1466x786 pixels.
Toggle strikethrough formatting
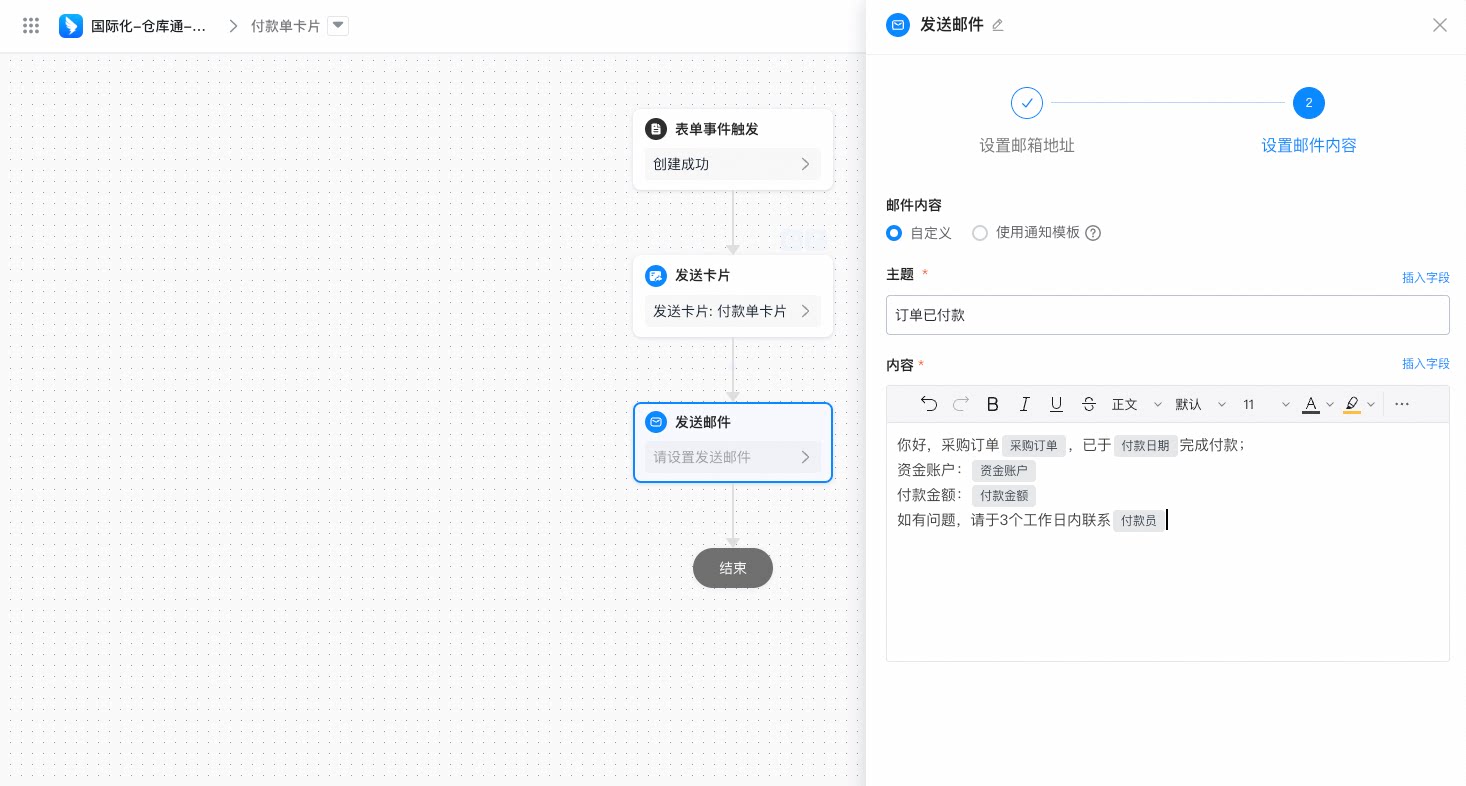[1089, 404]
